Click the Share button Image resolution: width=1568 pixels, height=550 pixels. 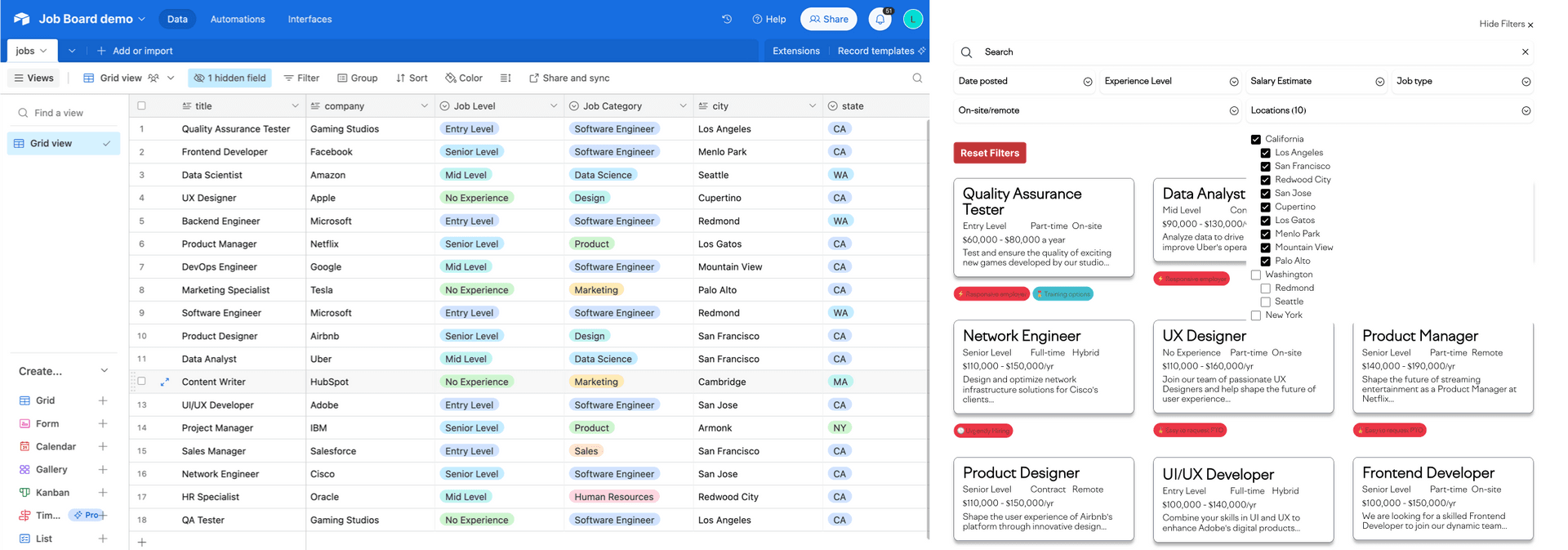[829, 19]
